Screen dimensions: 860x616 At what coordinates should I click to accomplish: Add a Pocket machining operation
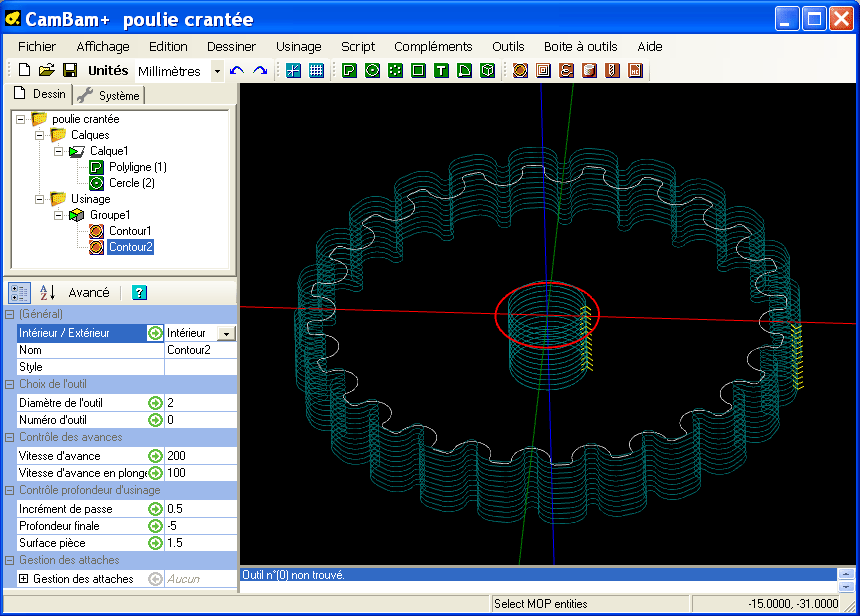tap(544, 70)
